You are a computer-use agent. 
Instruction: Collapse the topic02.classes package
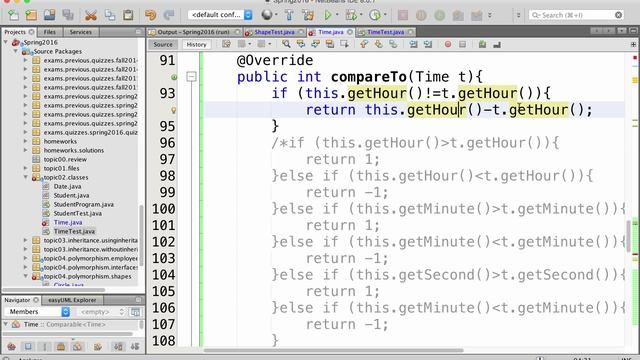tap(25, 177)
